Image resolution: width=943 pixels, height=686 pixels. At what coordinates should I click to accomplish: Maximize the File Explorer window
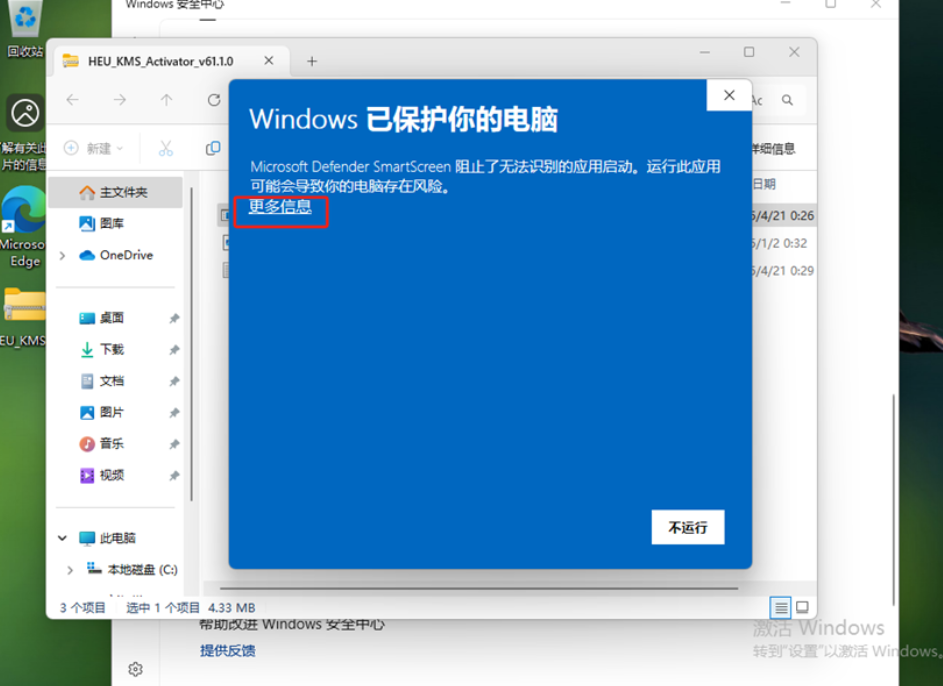pos(749,52)
